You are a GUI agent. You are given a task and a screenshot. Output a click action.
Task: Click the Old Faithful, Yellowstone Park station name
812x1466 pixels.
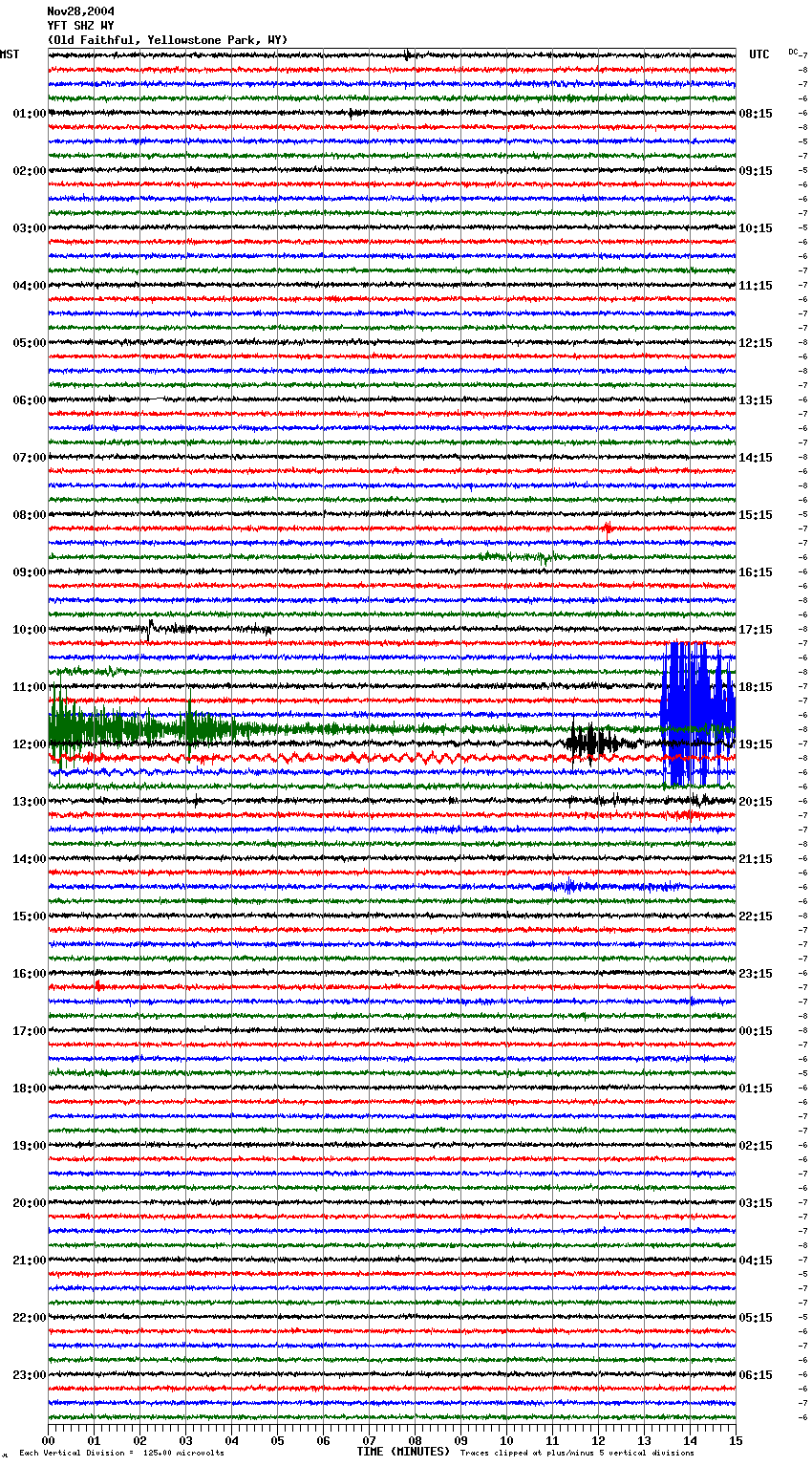point(167,40)
